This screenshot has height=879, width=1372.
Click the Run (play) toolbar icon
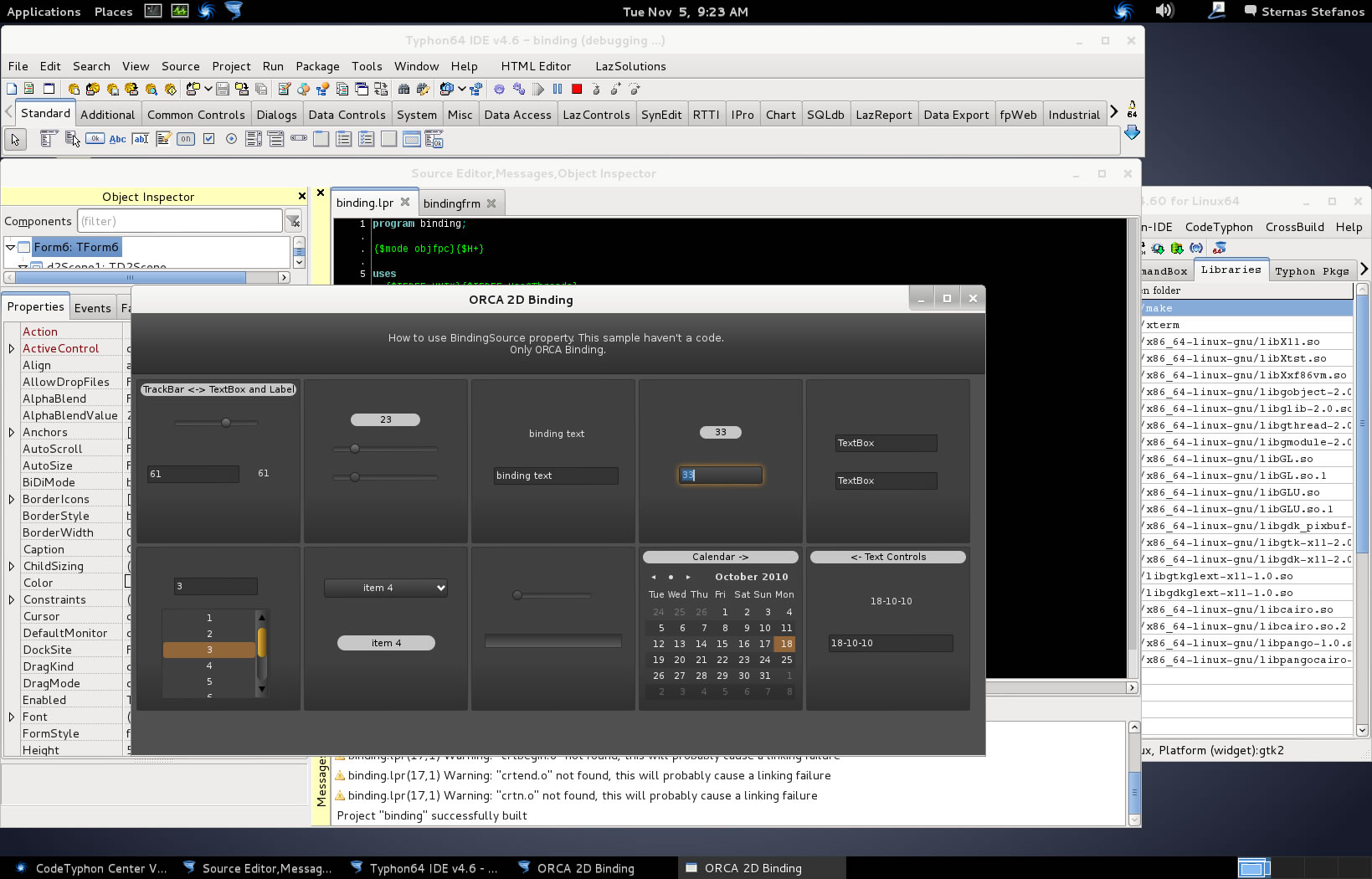coord(538,89)
